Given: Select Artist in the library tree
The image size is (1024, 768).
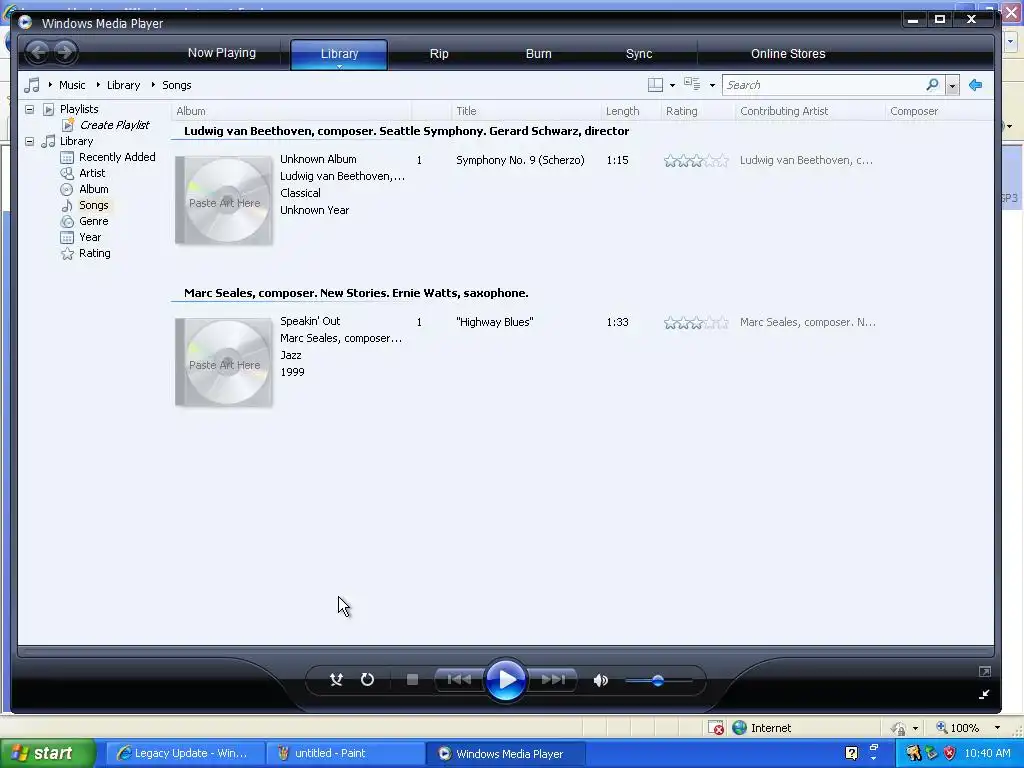Looking at the screenshot, I should coord(92,173).
